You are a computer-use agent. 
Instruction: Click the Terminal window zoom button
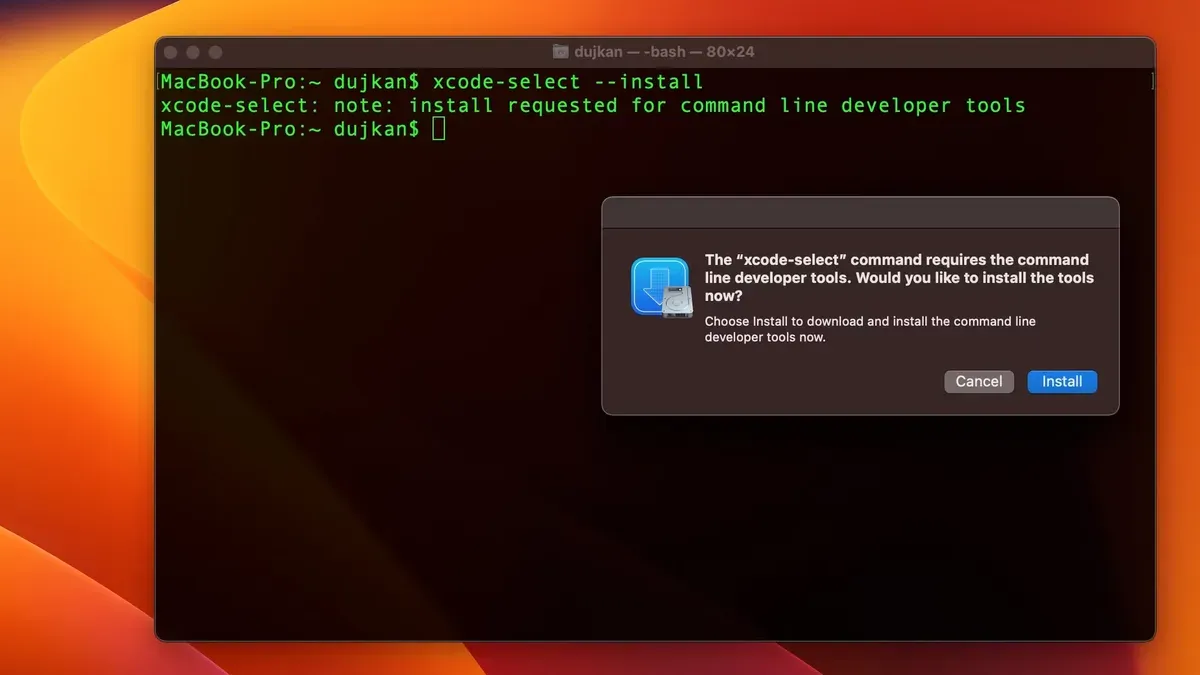pyautogui.click(x=215, y=52)
